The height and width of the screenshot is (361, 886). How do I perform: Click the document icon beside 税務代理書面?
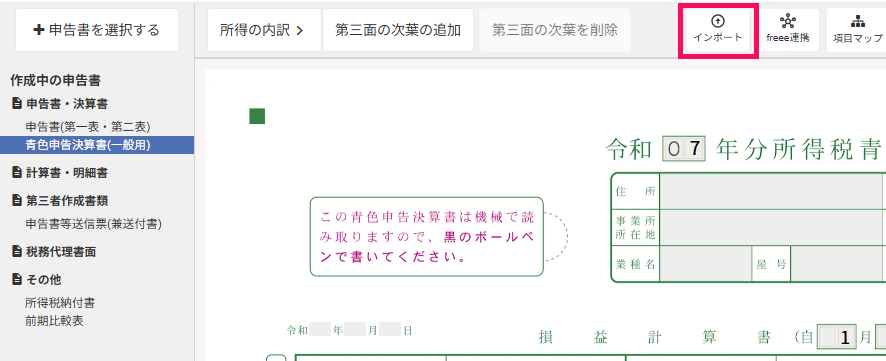(x=17, y=252)
